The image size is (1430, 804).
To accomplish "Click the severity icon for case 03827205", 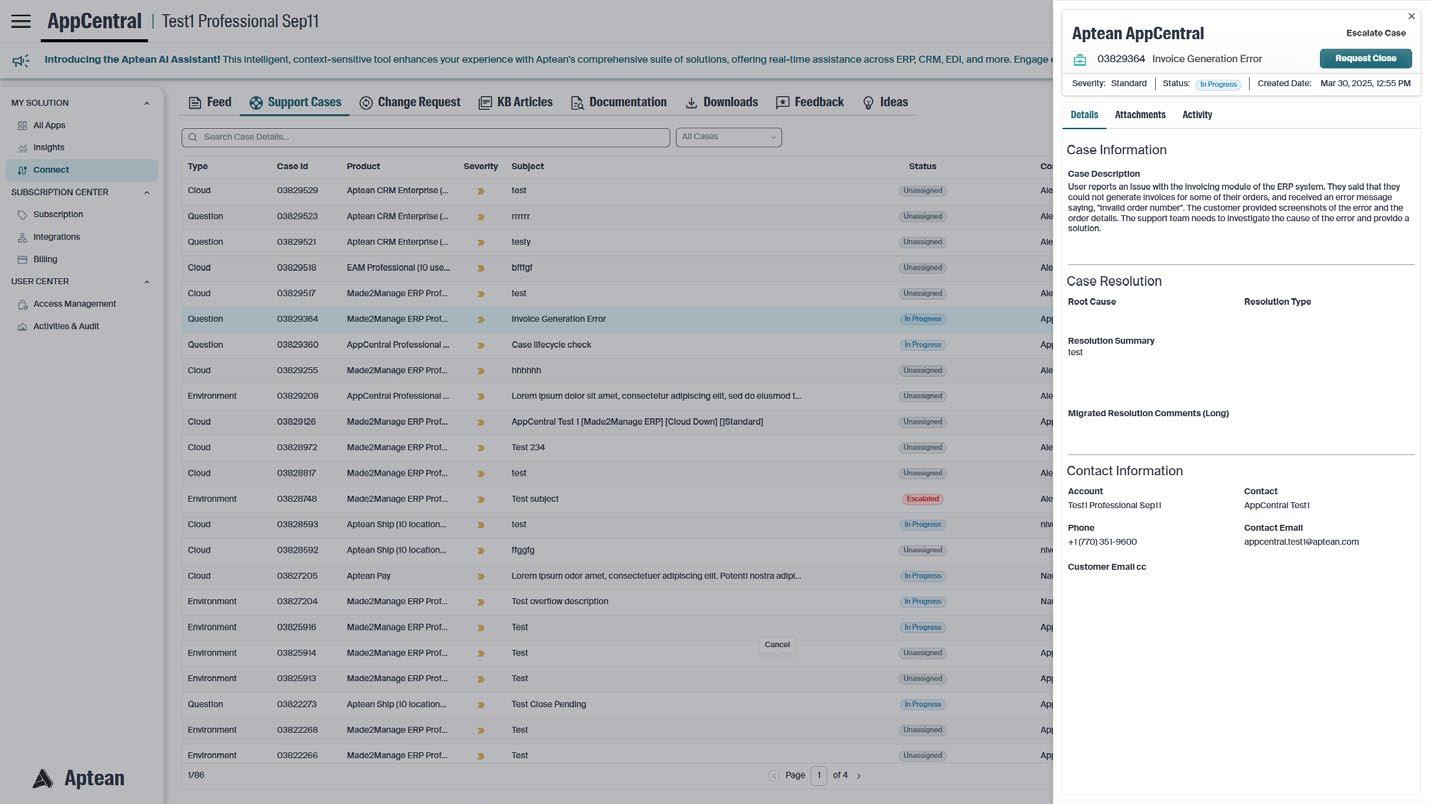I will tap(480, 577).
